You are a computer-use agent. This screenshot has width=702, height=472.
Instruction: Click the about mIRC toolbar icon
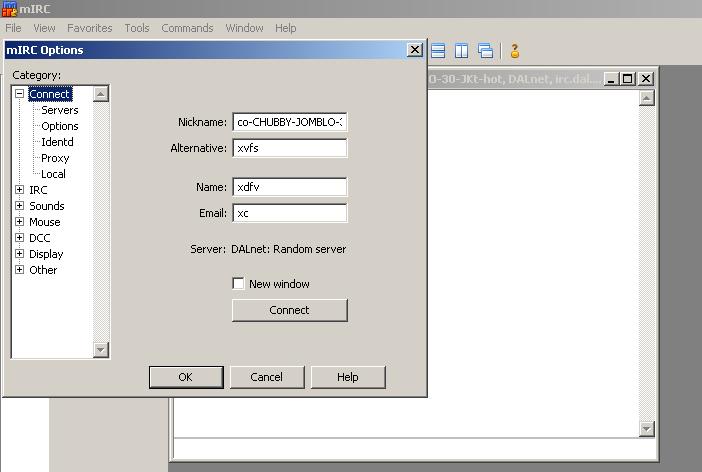pos(515,51)
